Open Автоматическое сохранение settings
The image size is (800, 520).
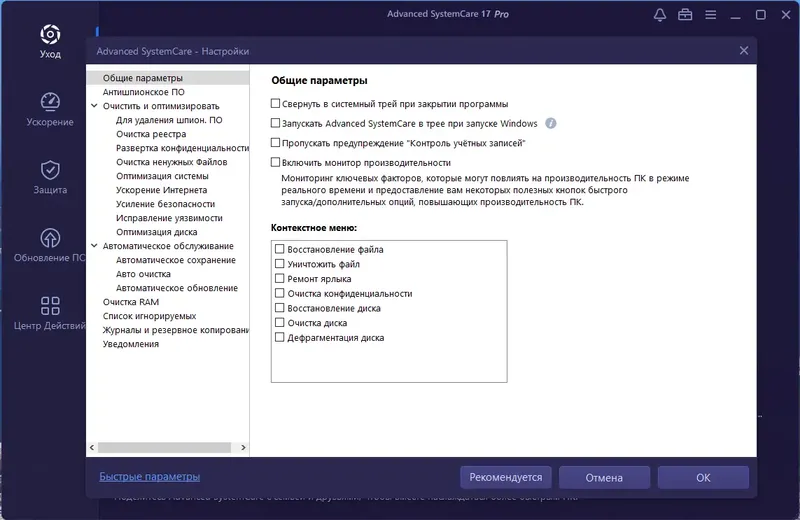tap(176, 260)
